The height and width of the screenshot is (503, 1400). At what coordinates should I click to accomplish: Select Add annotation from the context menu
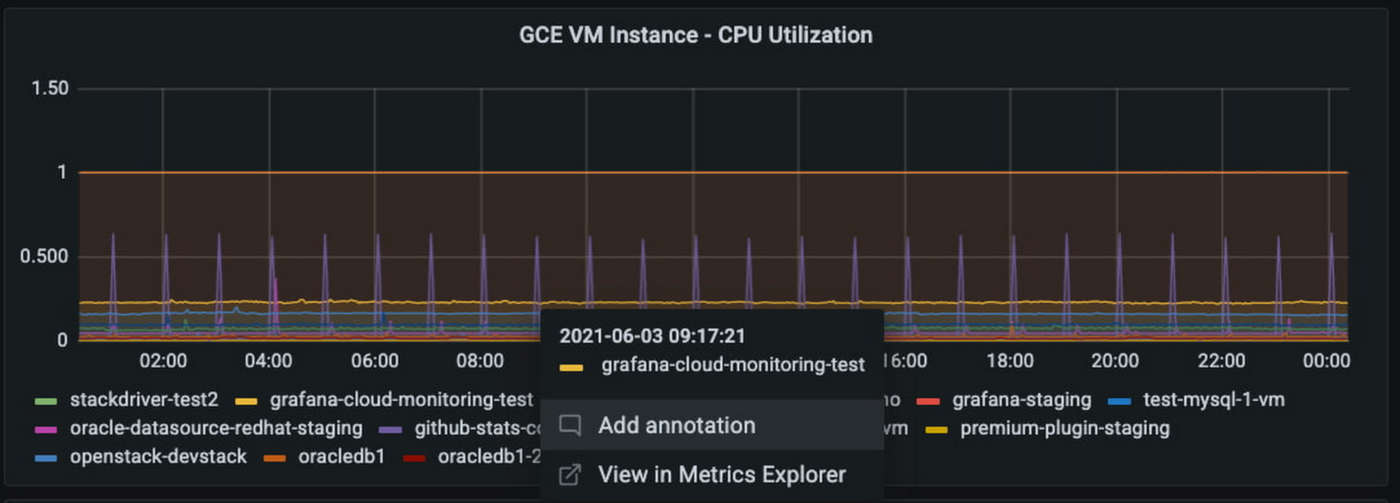(x=676, y=425)
